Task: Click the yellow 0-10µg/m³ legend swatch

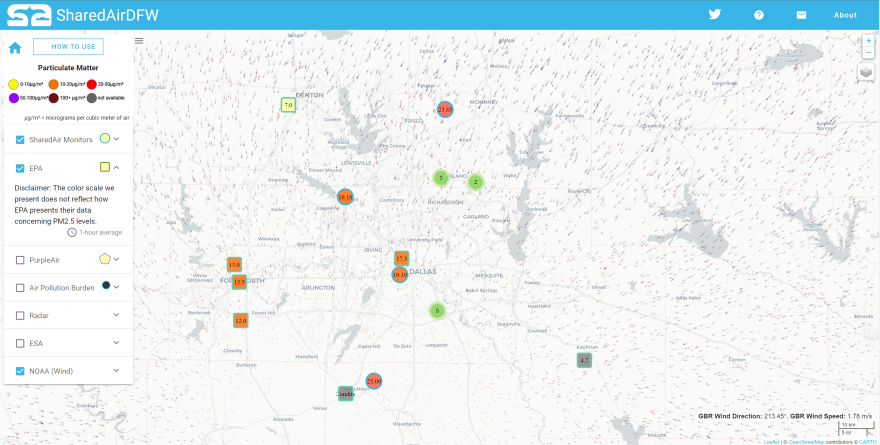Action: tap(13, 84)
